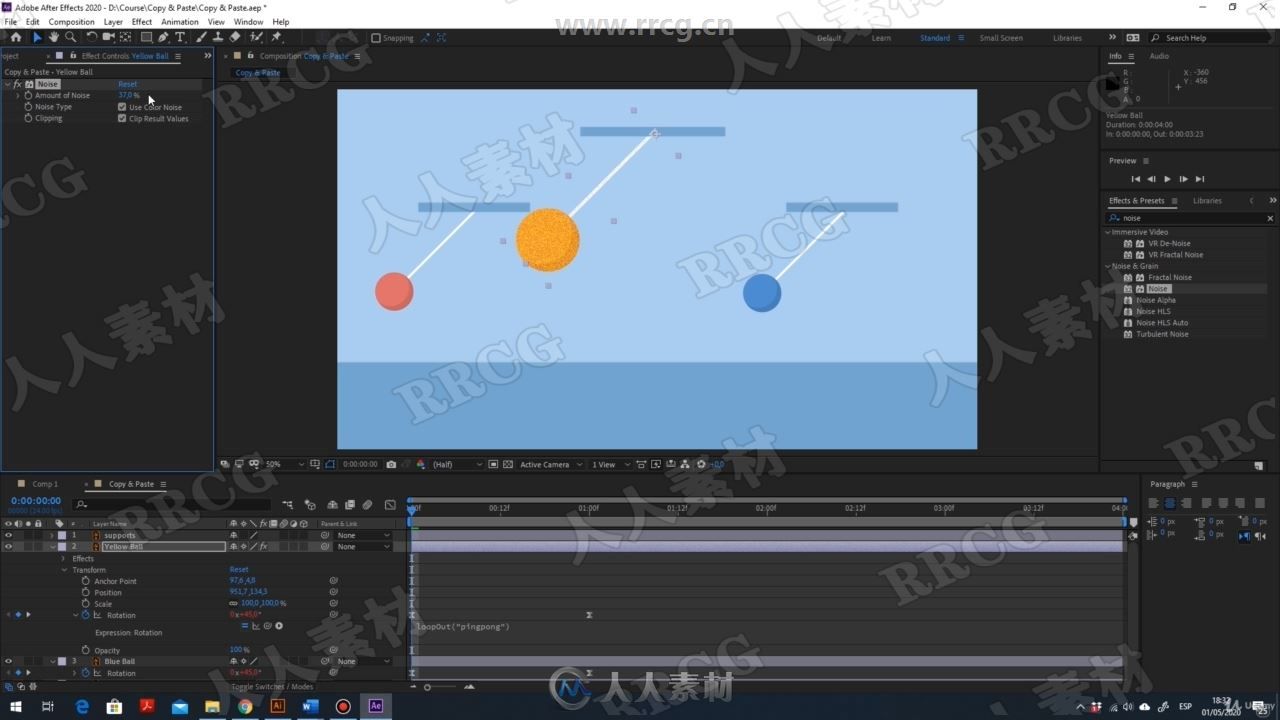1280x720 pixels.
Task: Toggle the Noise effect fx switch
Action: [17, 84]
